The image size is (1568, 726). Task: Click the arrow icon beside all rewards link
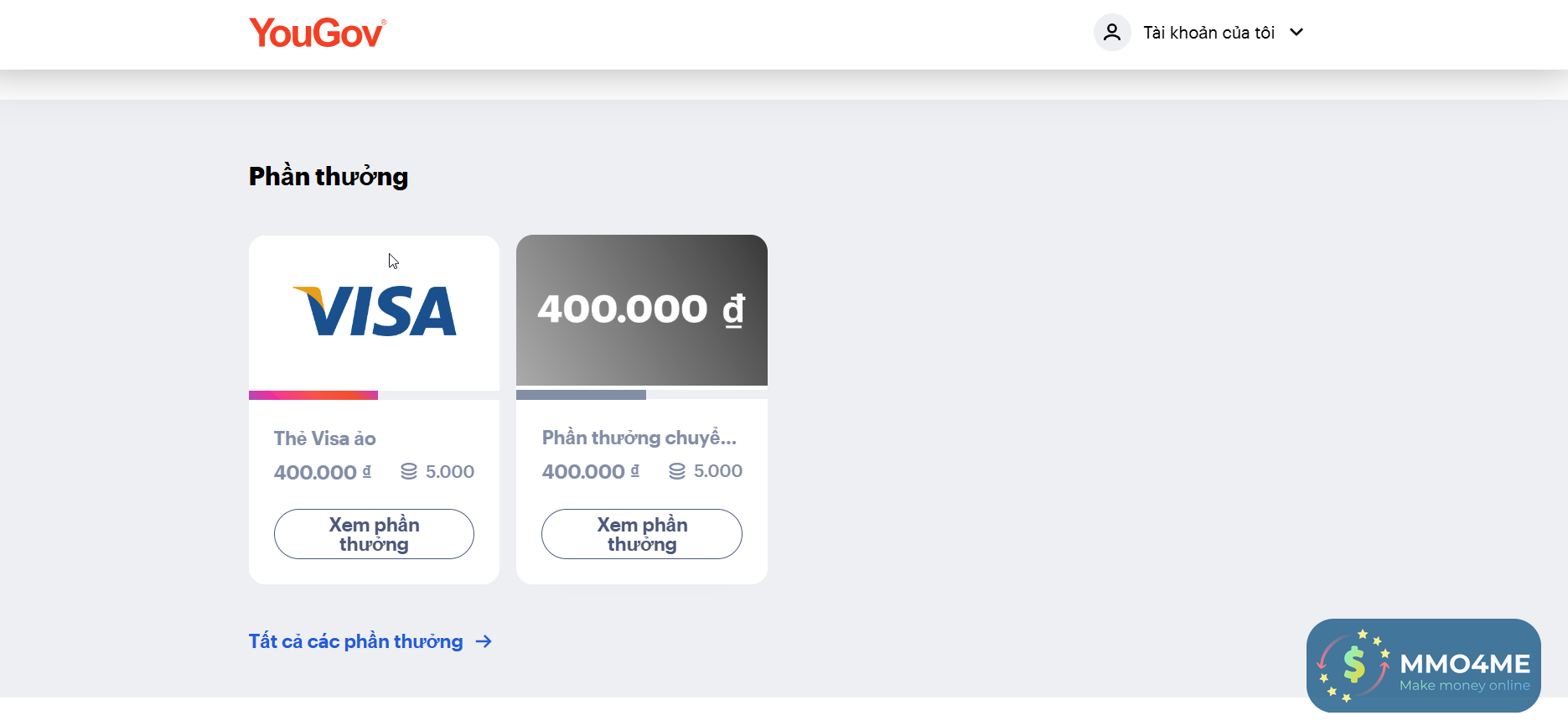[x=484, y=641]
